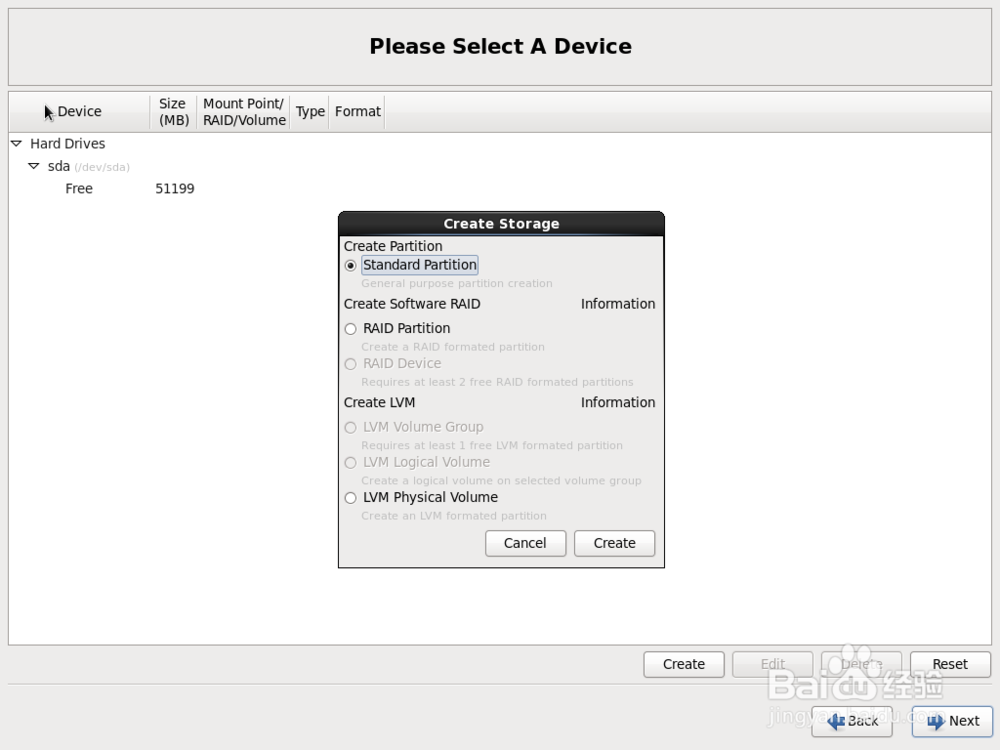Click the 51199 size value
This screenshot has width=1000, height=750.
pyautogui.click(x=175, y=189)
